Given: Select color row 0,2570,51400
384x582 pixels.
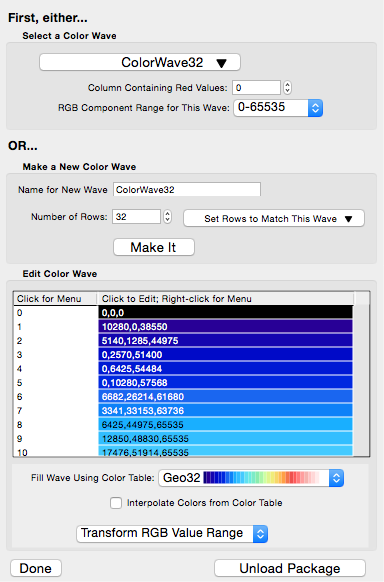Looking at the screenshot, I should coord(226,354).
